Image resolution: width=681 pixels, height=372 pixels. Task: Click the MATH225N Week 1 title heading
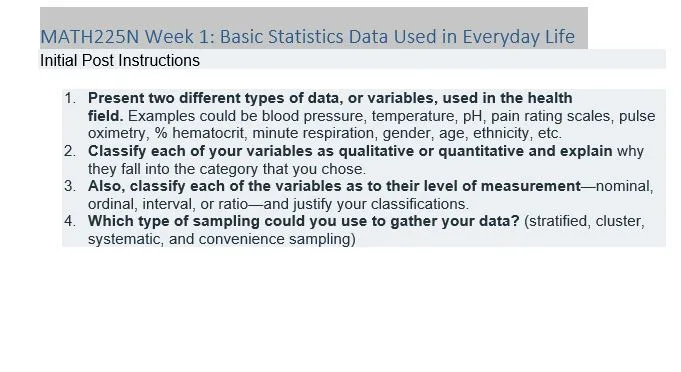click(307, 37)
